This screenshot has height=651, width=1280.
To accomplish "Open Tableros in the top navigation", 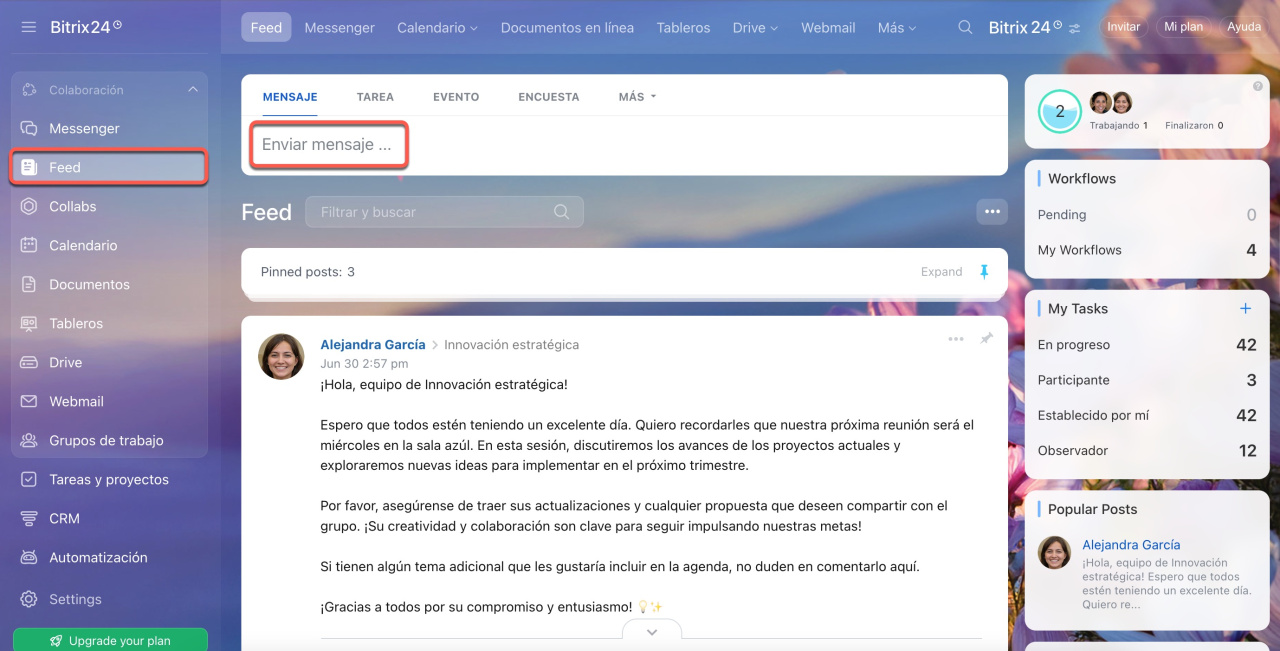I will tap(683, 28).
